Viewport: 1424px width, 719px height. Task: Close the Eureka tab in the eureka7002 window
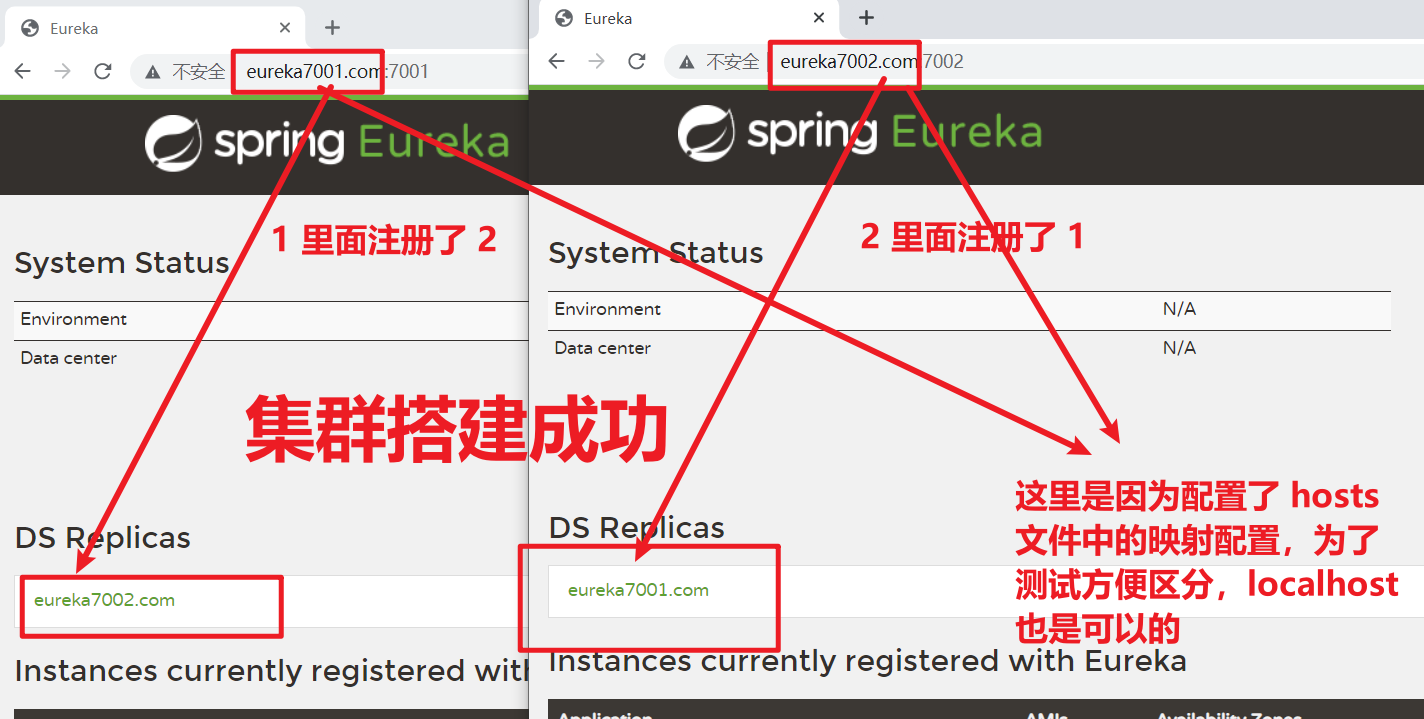pyautogui.click(x=819, y=18)
